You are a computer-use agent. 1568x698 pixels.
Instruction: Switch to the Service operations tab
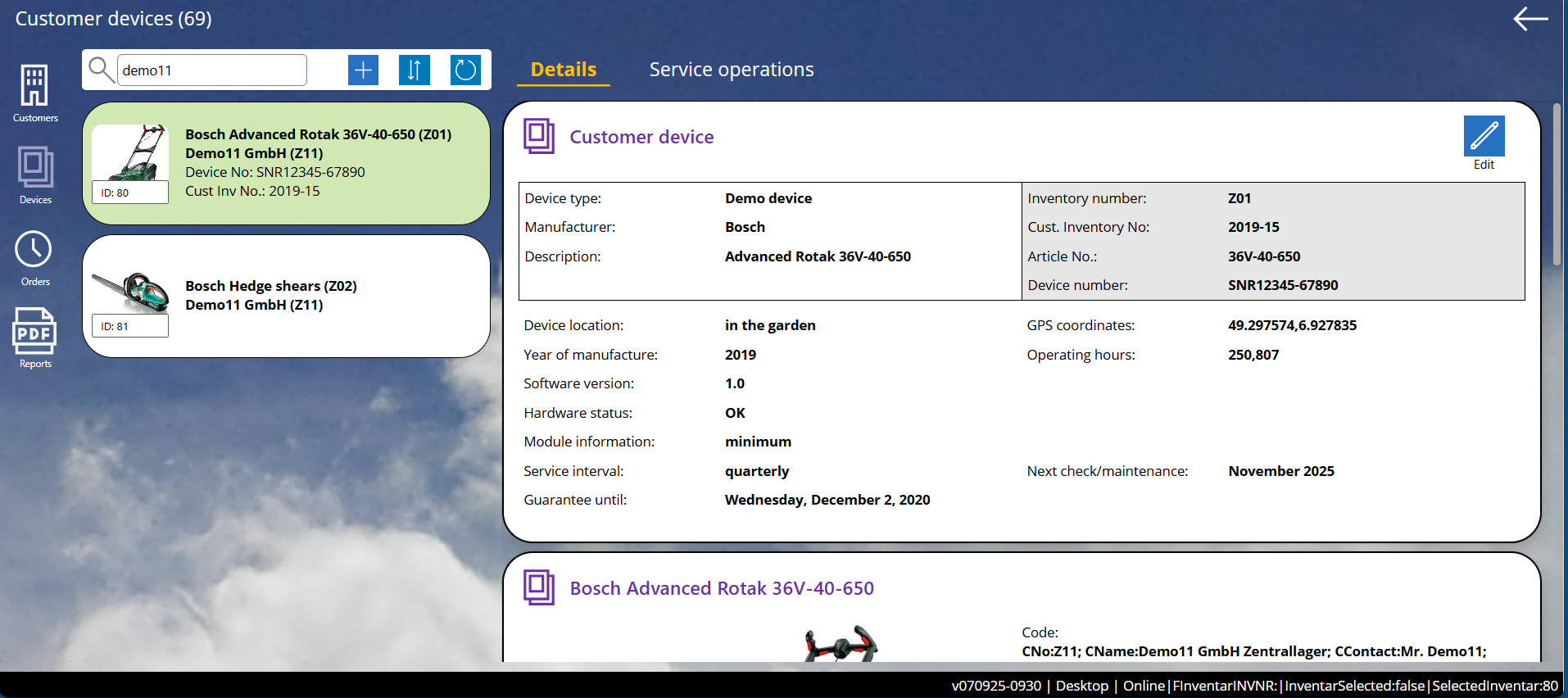732,70
